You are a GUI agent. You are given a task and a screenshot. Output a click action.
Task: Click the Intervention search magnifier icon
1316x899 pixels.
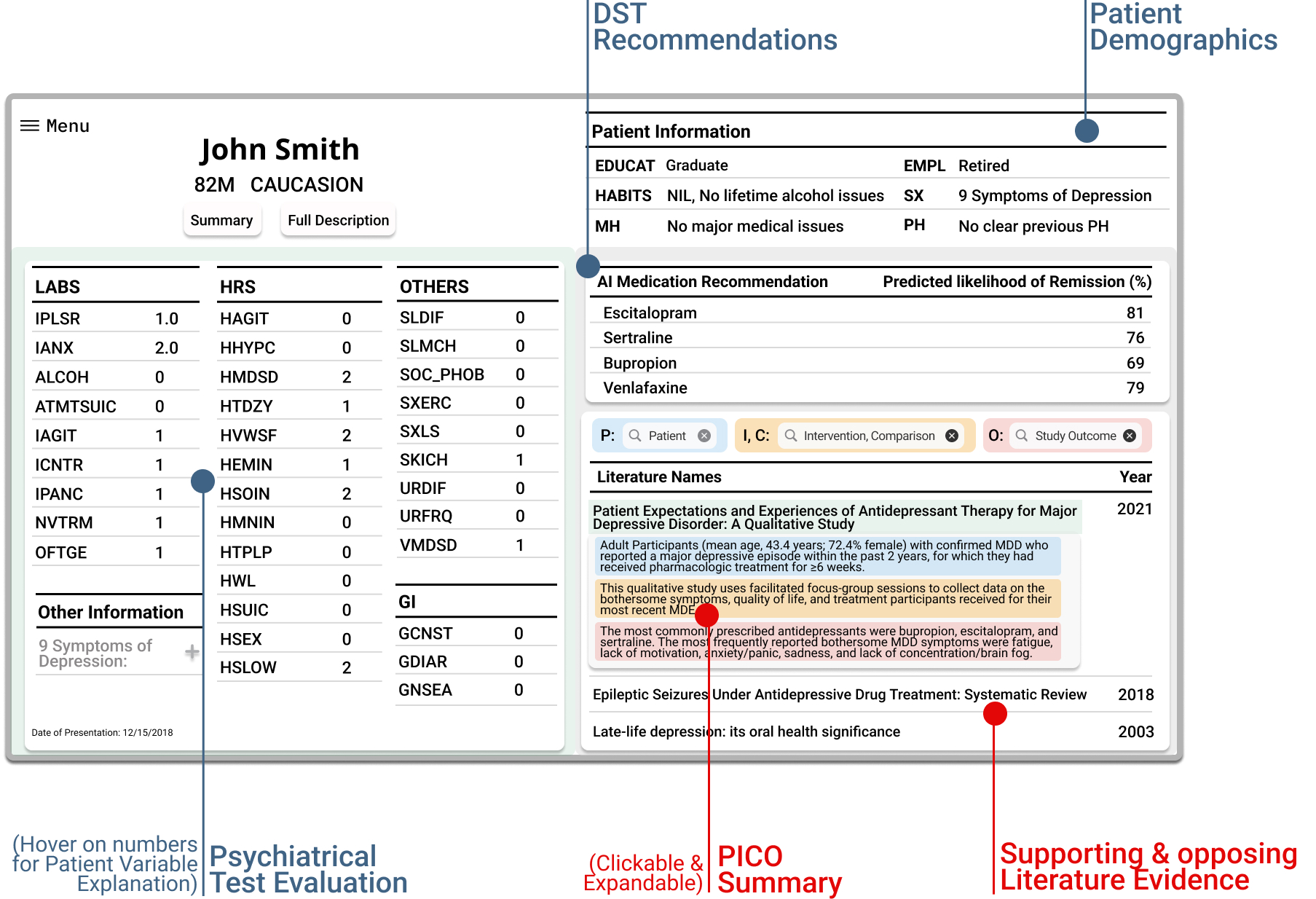(791, 436)
